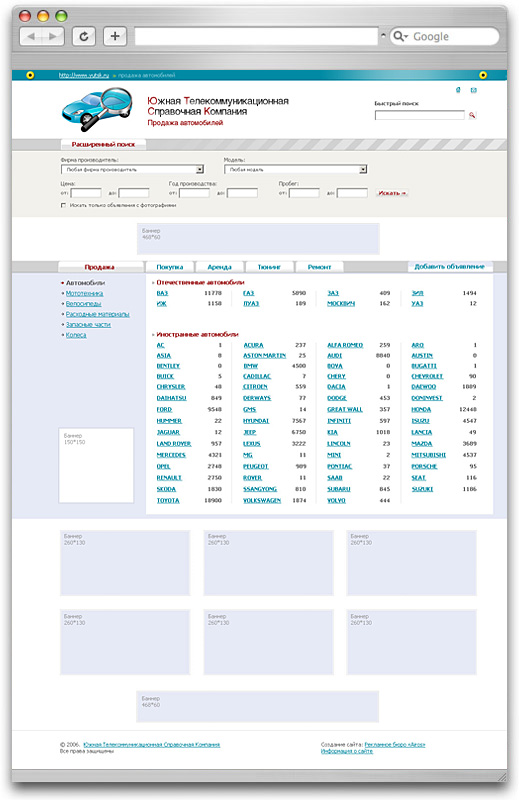This screenshot has width=519, height=800.
Task: Click the 150*150 banner in sidebar
Action: [96, 465]
